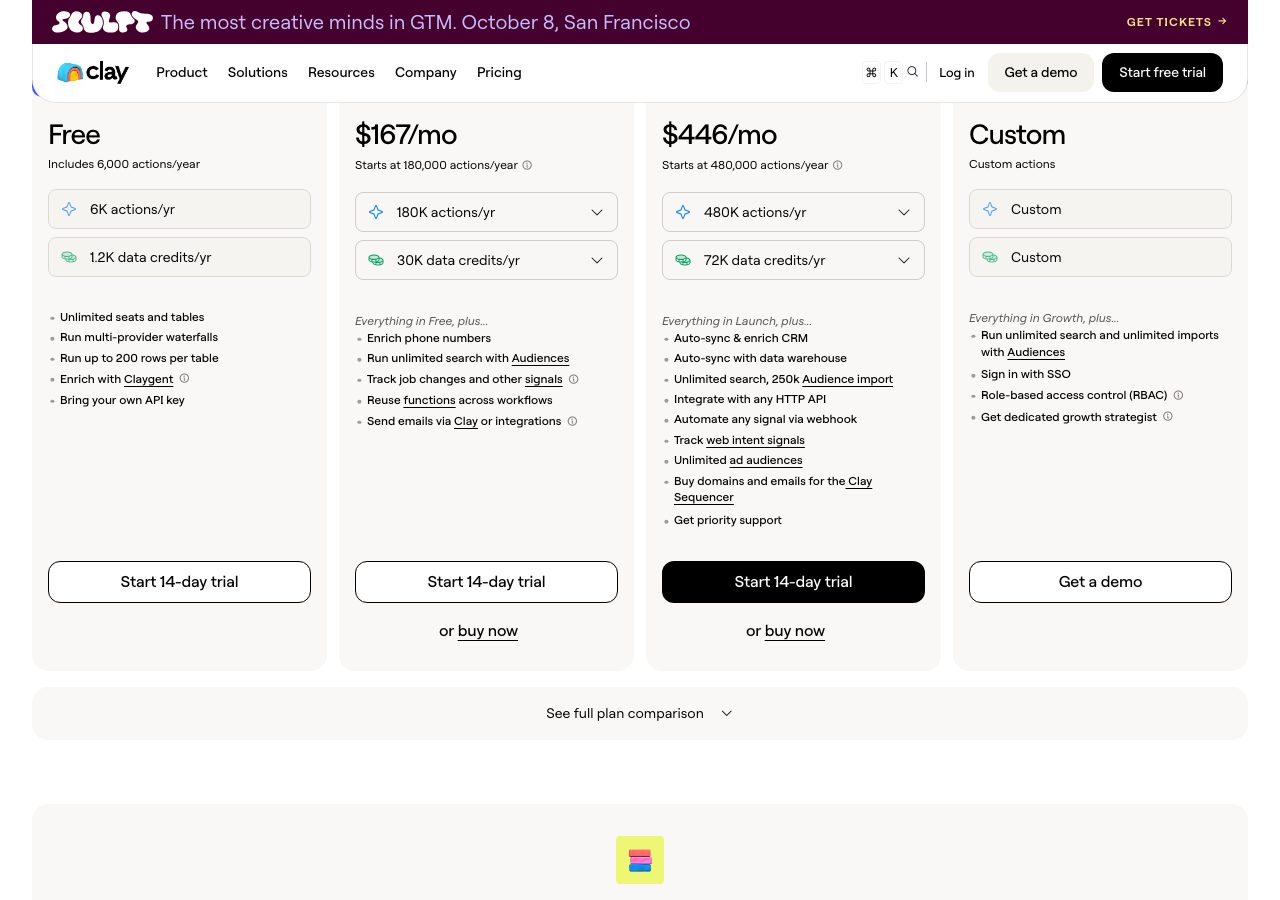
Task: Click info icon after Send emails via Clay
Action: pos(572,421)
